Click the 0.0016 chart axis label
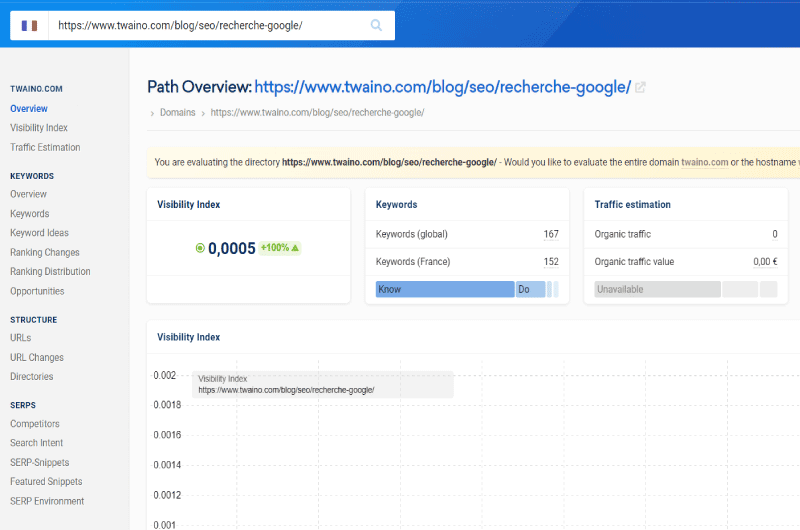This screenshot has width=800, height=530. pos(167,435)
